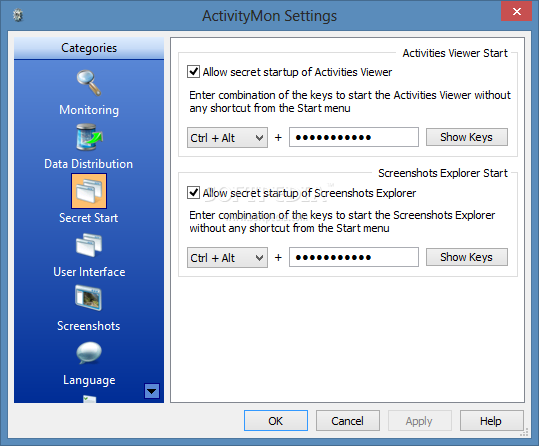Open Ctrl + Alt dropdown for Screenshots Explorer

pos(227,258)
